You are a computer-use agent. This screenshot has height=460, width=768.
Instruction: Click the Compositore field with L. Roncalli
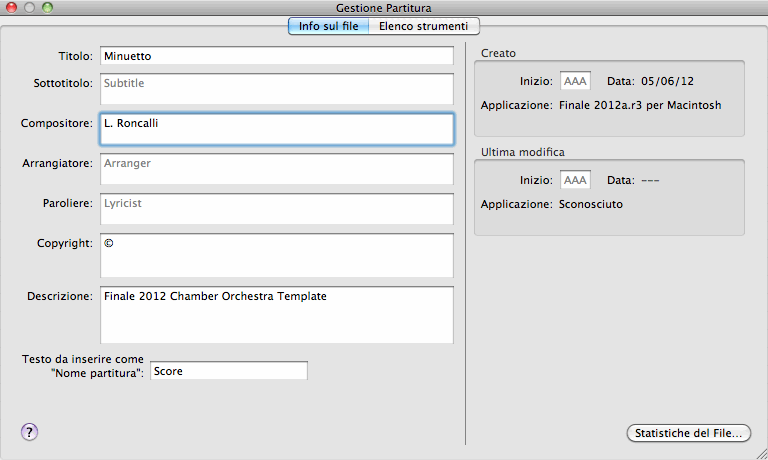277,129
